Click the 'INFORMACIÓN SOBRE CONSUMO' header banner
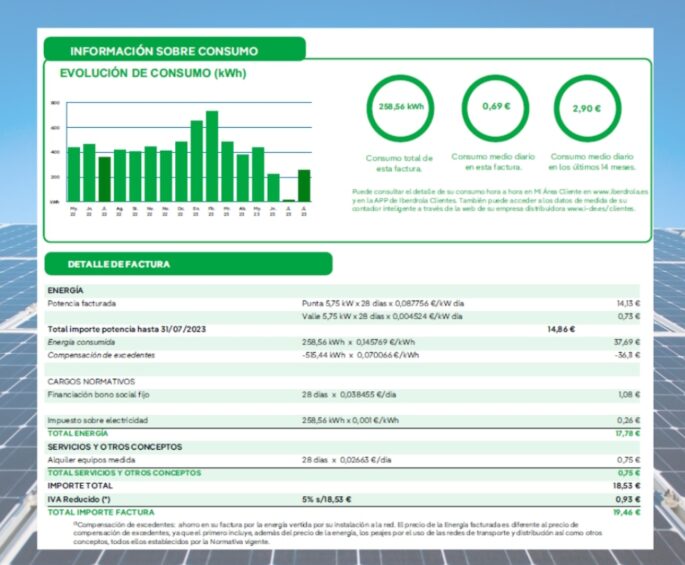685x565 pixels. coord(175,49)
